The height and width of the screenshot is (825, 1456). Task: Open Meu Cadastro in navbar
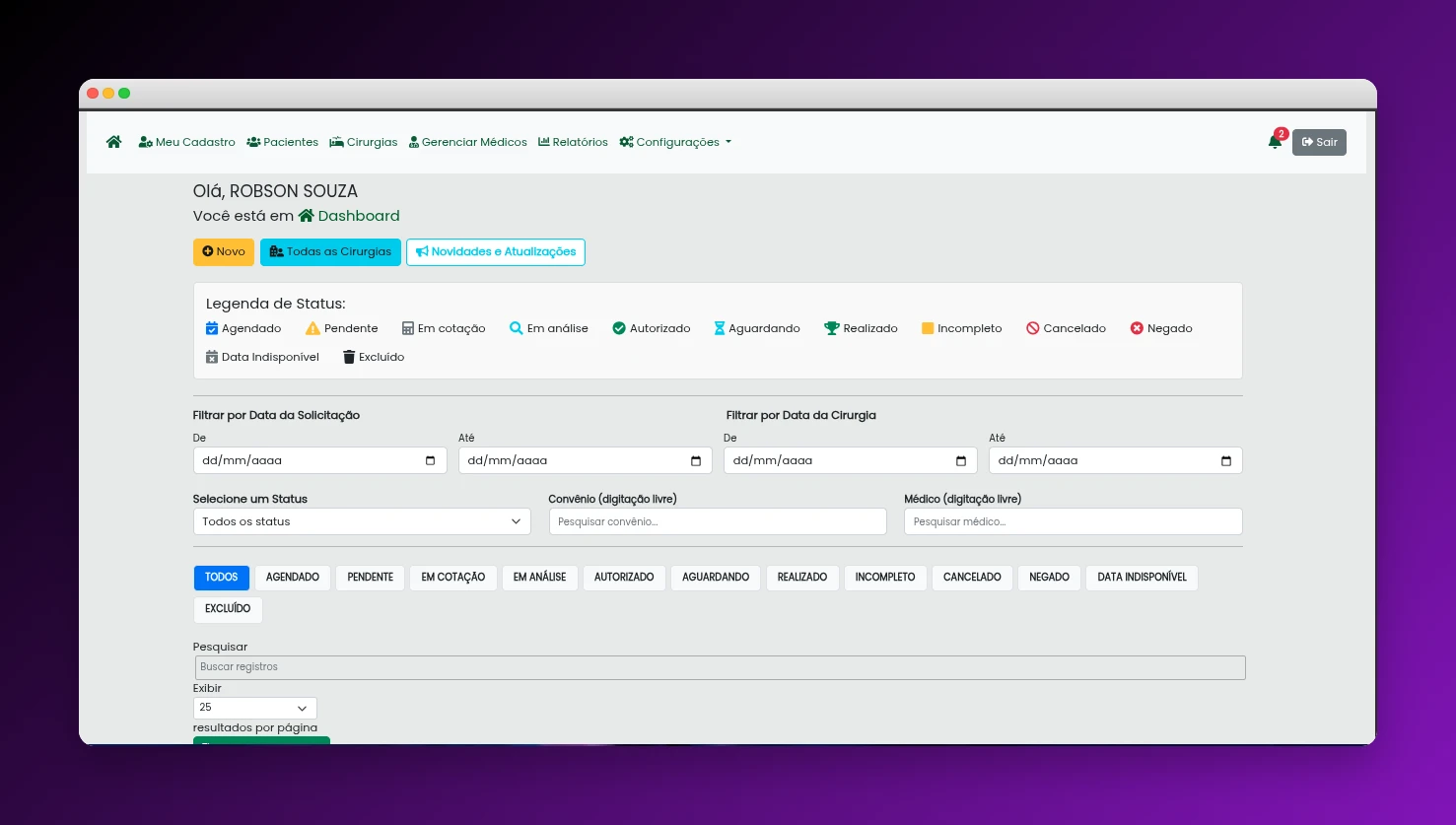point(187,142)
